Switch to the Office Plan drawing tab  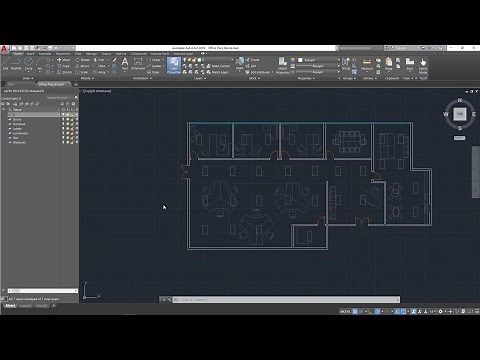tap(53, 84)
